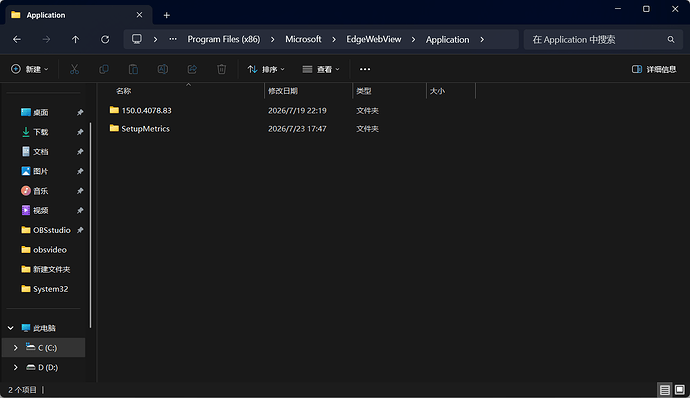Navigate to Program Files (x86) breadcrumb
Image resolution: width=690 pixels, height=398 pixels.
tap(224, 39)
